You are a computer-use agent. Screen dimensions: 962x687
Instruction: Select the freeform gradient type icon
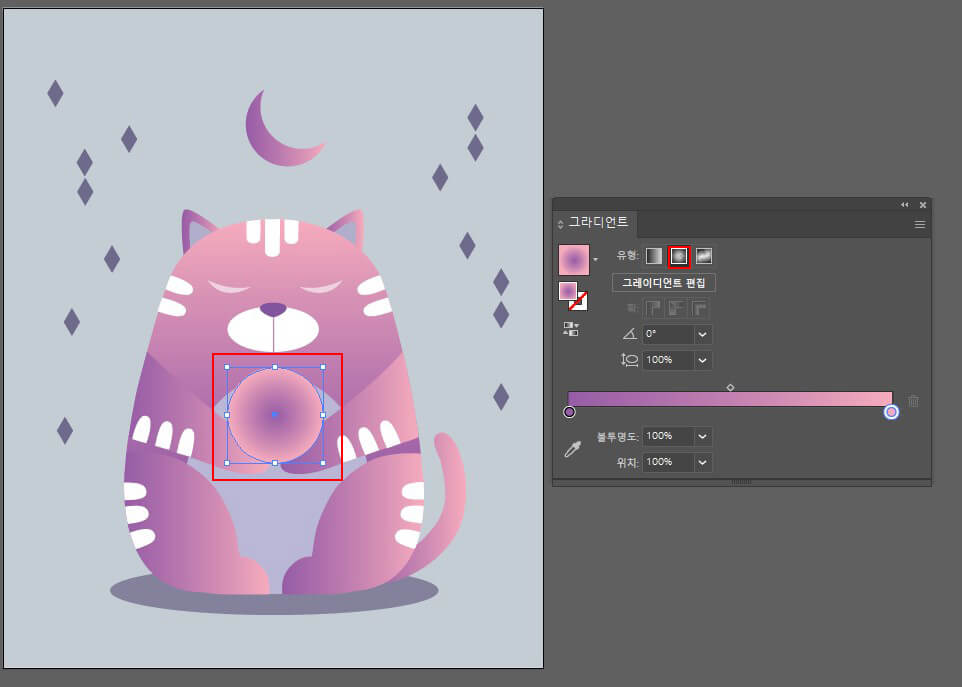point(704,256)
